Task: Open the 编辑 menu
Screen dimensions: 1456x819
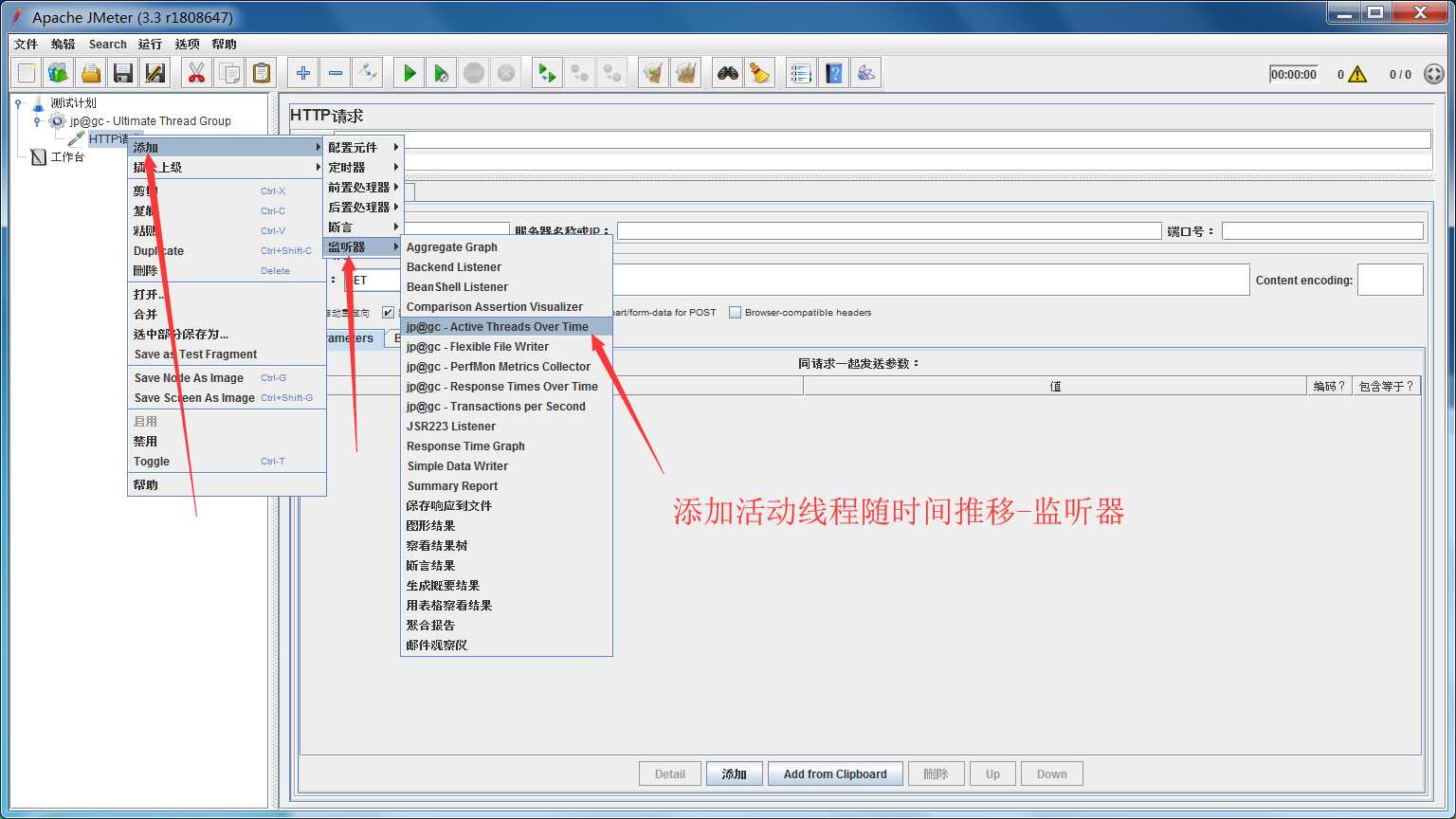Action: click(x=63, y=45)
